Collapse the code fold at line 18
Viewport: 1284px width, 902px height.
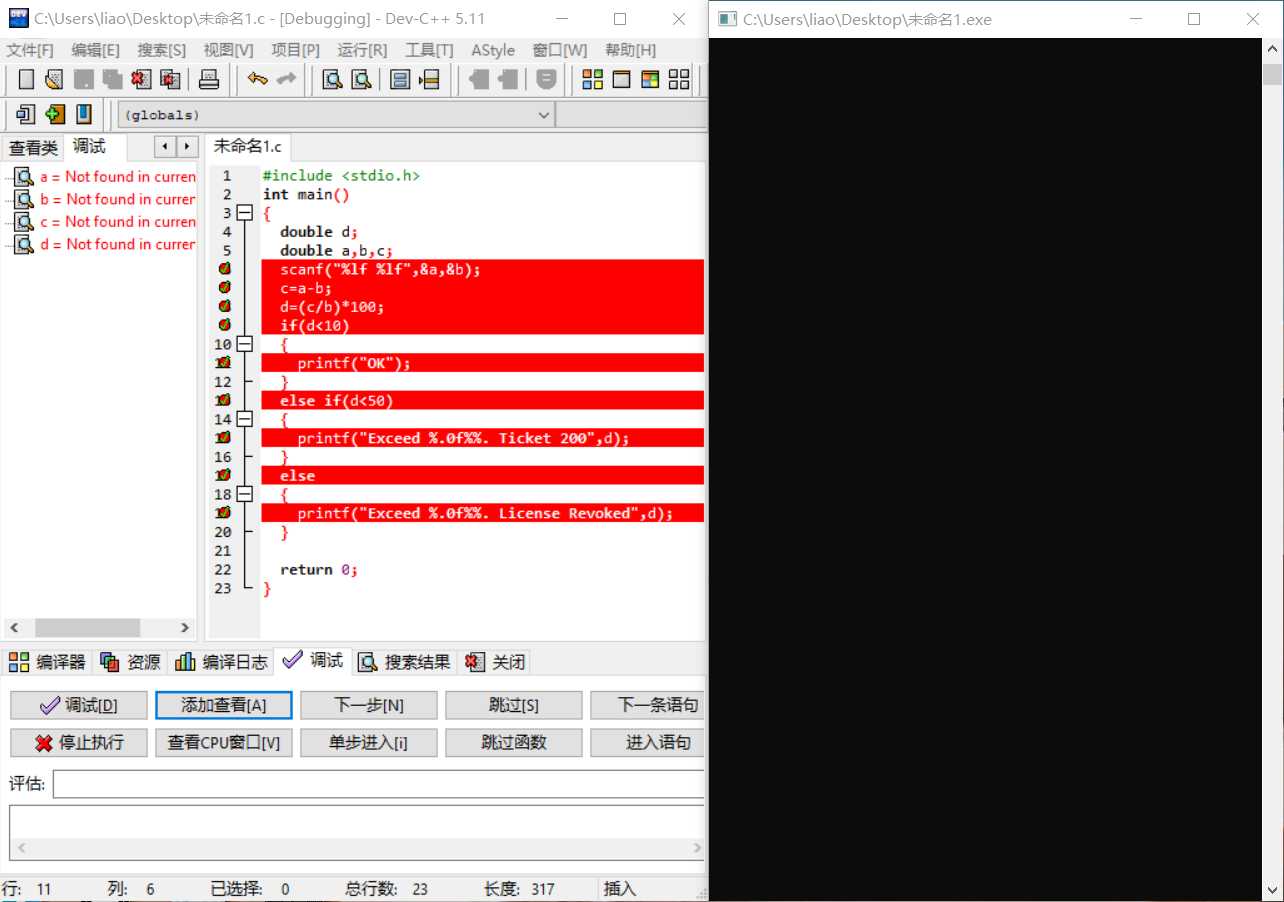point(245,494)
